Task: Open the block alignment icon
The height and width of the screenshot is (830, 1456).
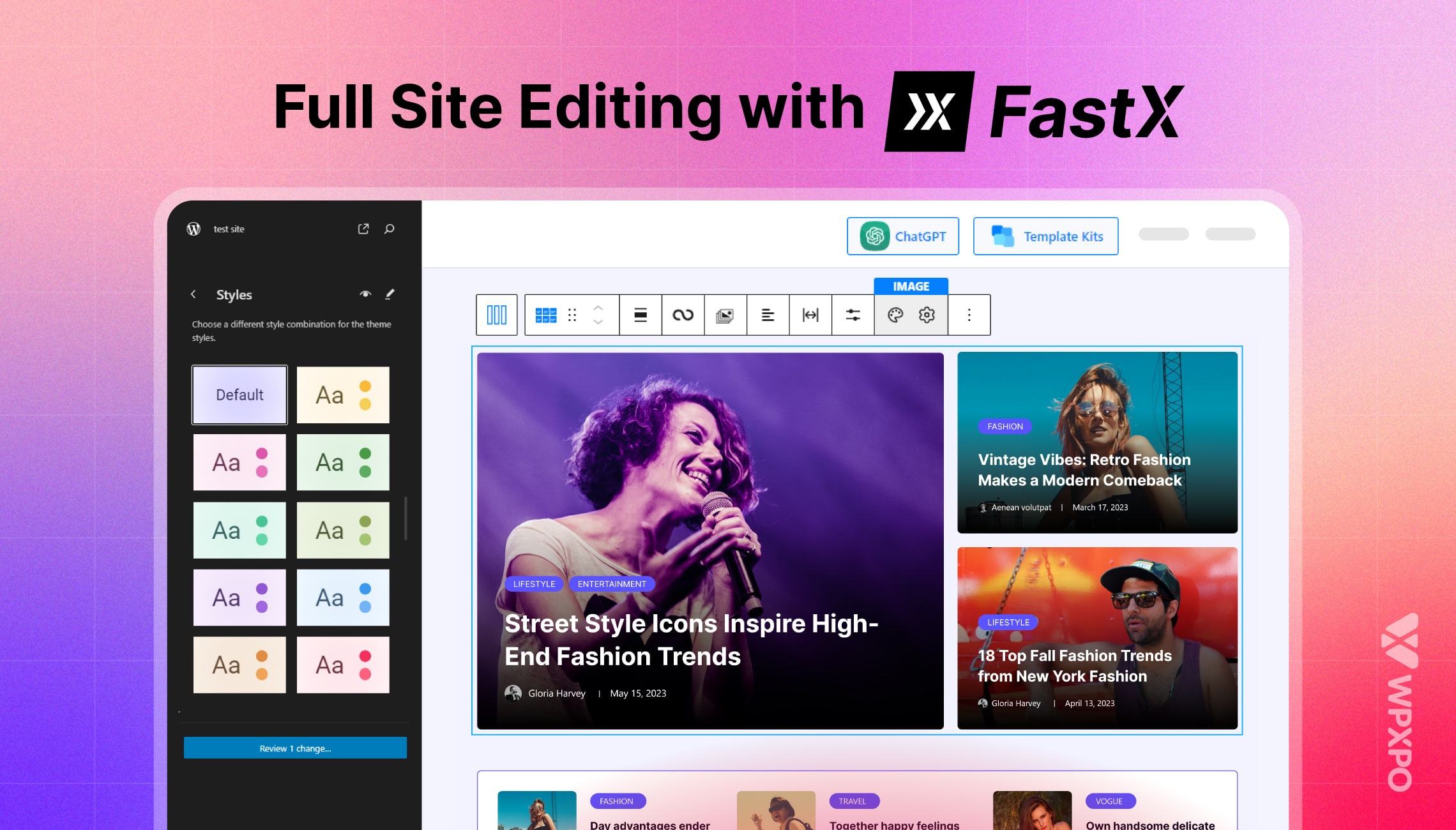Action: pos(641,315)
